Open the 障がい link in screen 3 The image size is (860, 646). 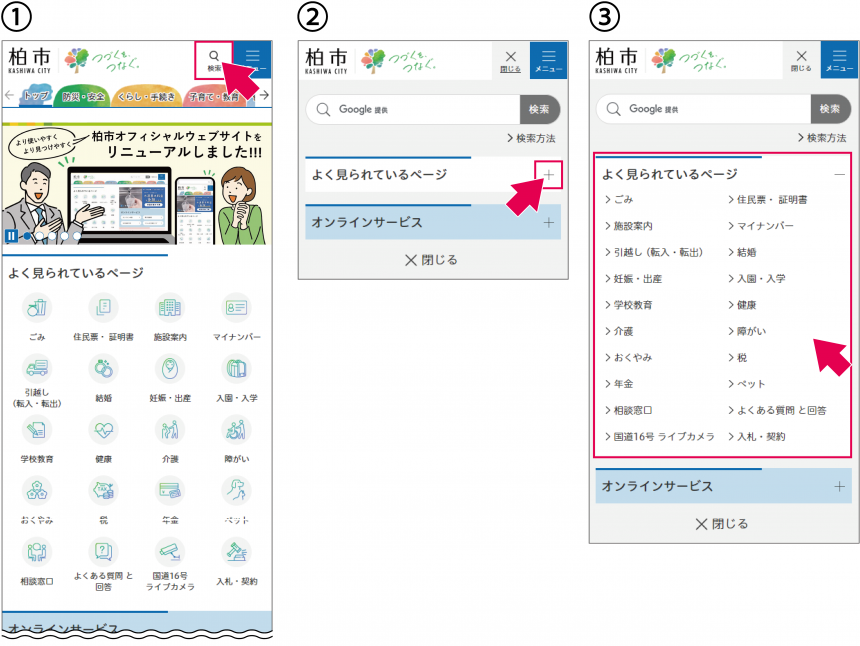click(x=747, y=331)
